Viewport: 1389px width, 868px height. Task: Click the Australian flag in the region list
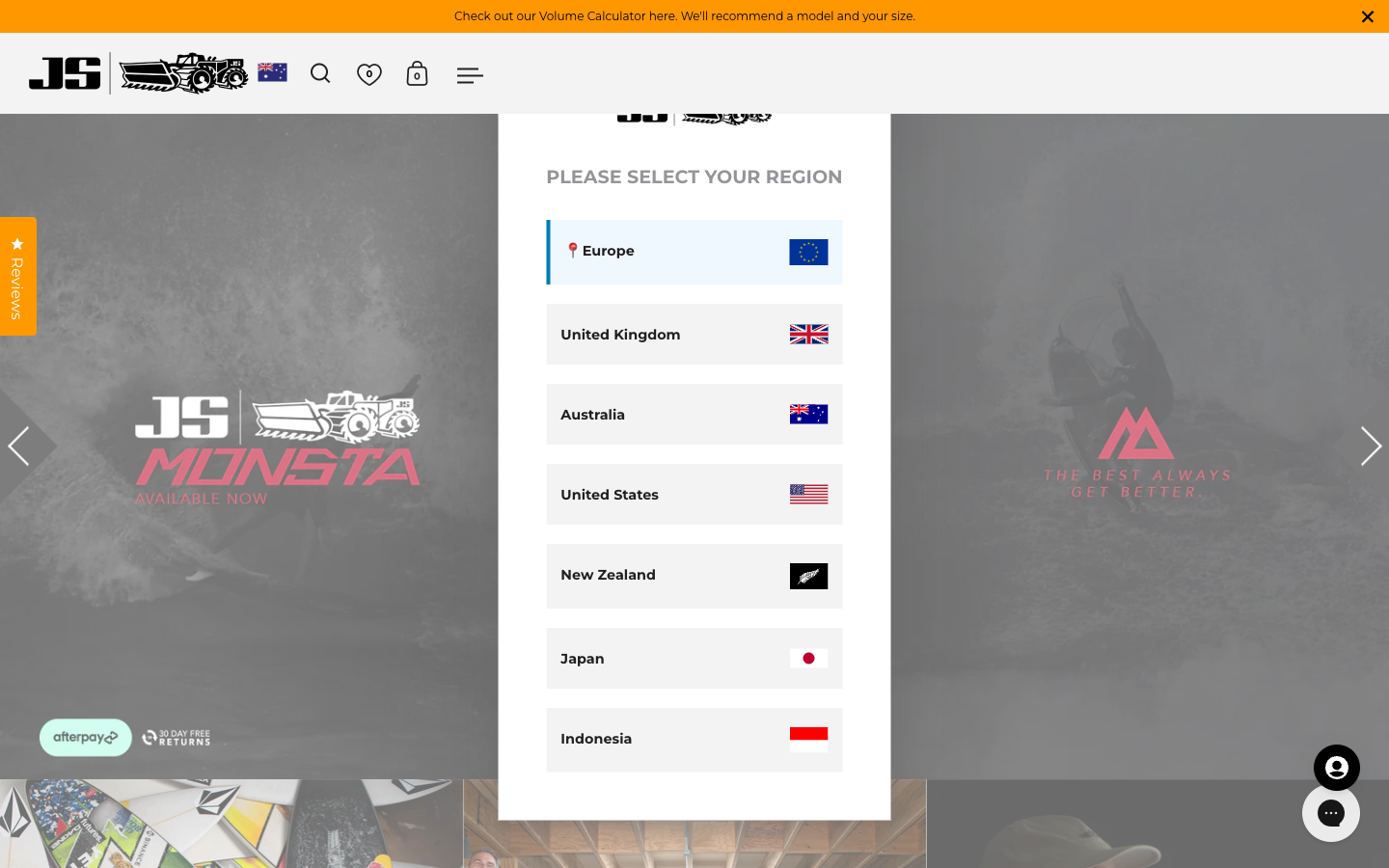coord(808,415)
